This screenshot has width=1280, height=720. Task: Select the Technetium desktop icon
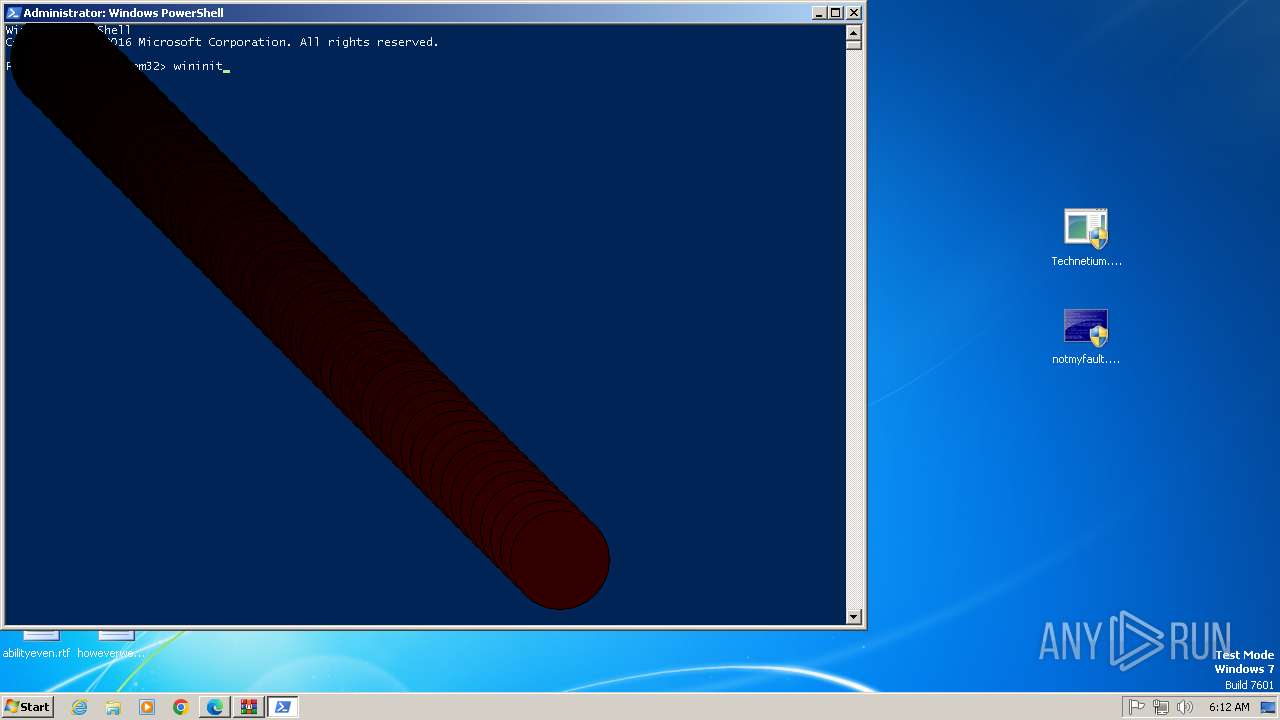1086,238
